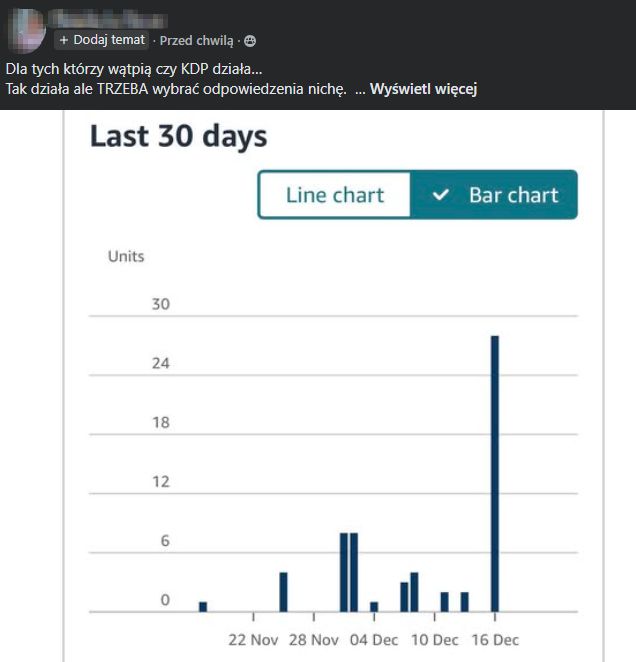The image size is (636, 662).
Task: Click the first bar on the far left
Action: [203, 606]
